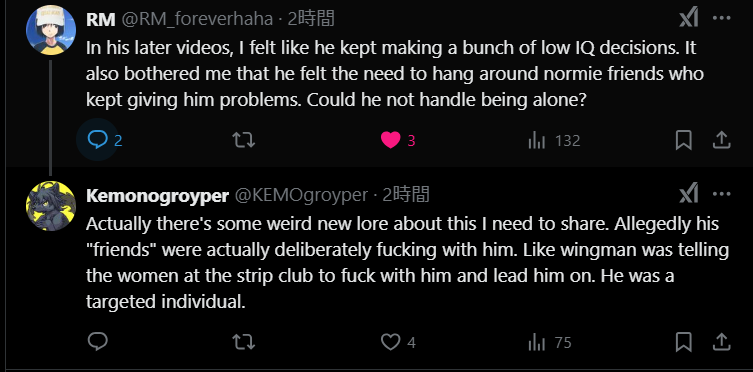
Task: Open RM's profile avatar
Action: [x=50, y=30]
